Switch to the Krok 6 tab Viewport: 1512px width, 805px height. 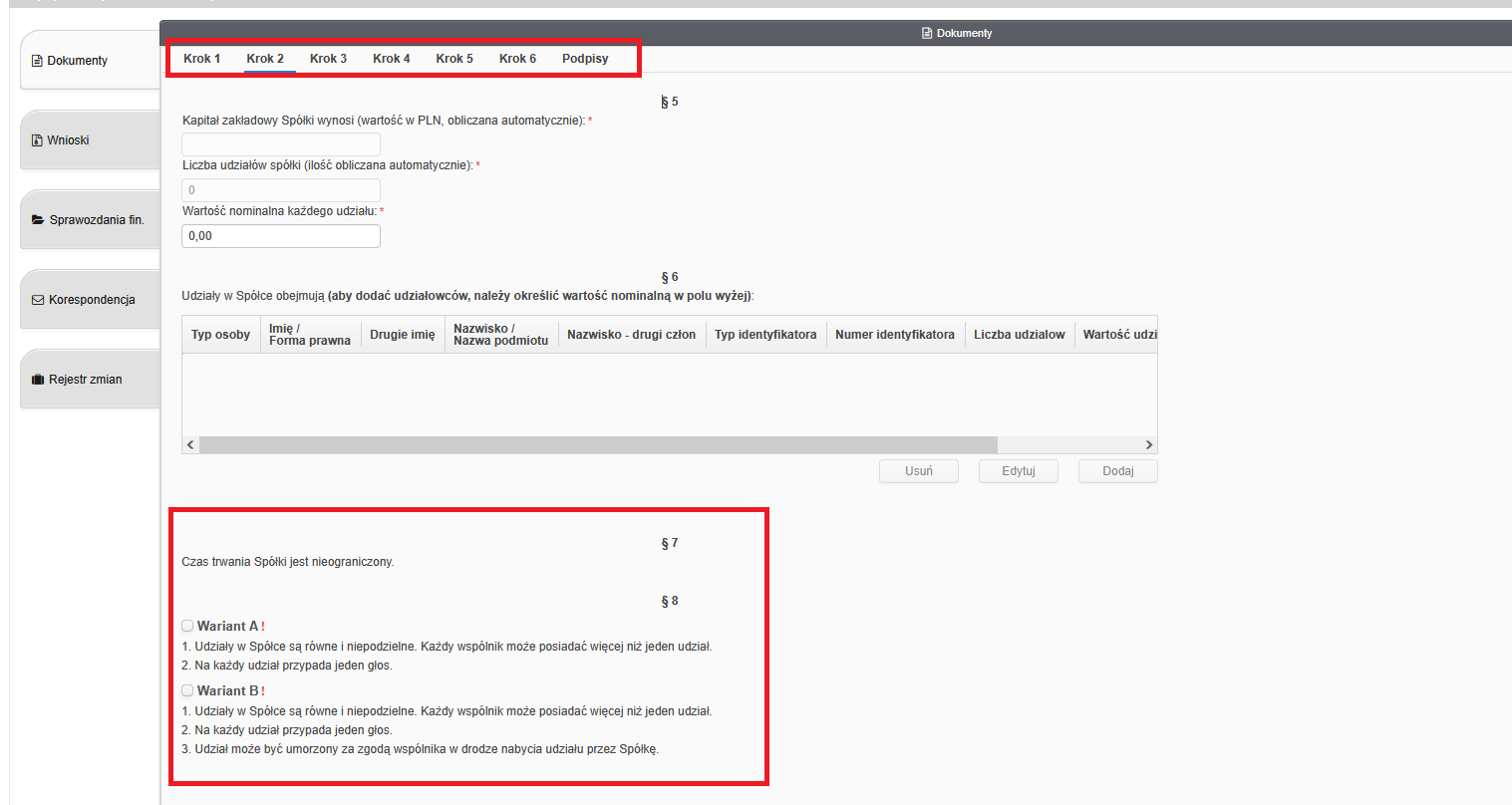(517, 59)
